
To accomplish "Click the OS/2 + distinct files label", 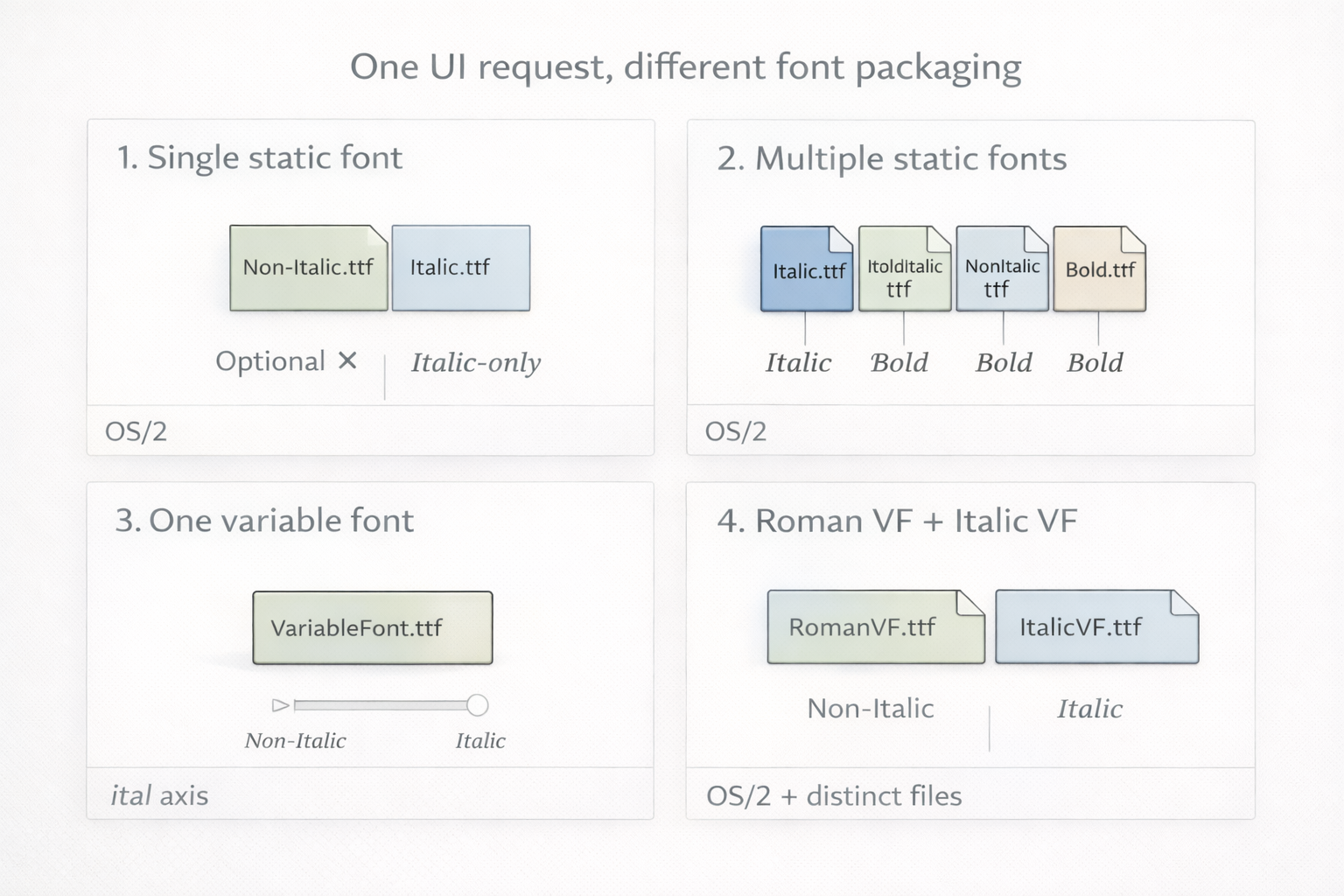I will 834,795.
